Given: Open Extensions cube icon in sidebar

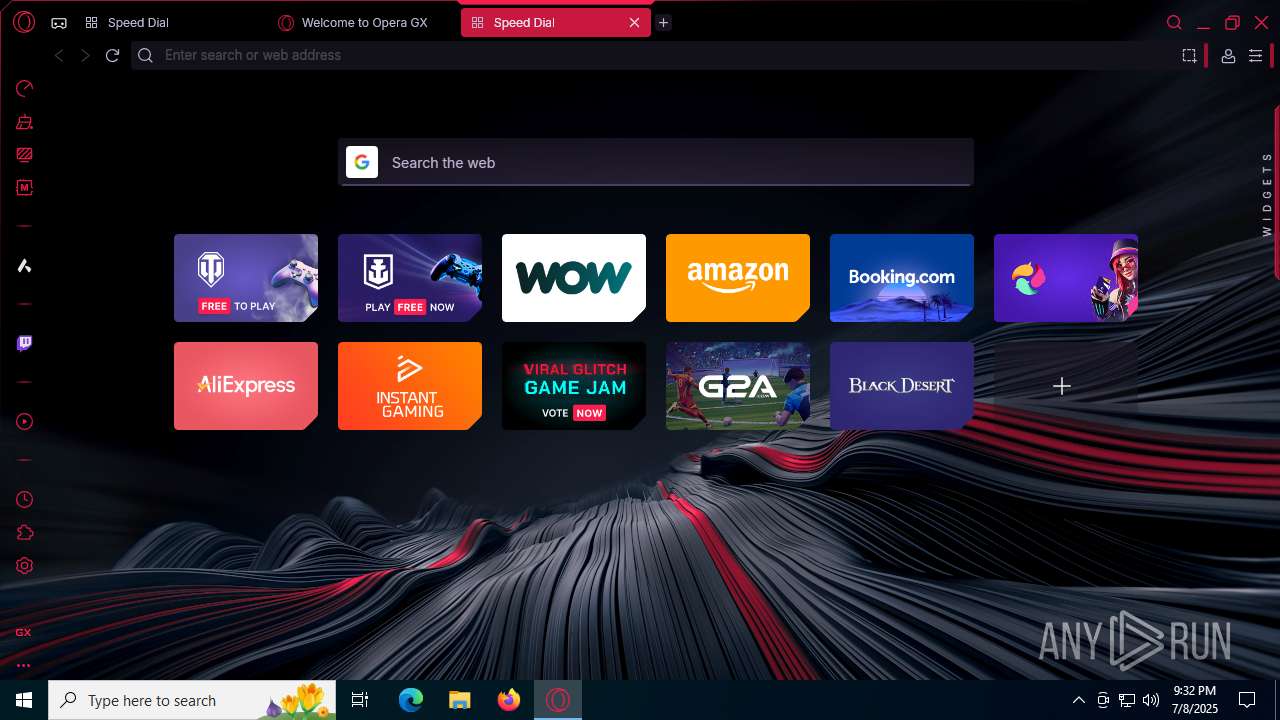Looking at the screenshot, I should pos(24,533).
